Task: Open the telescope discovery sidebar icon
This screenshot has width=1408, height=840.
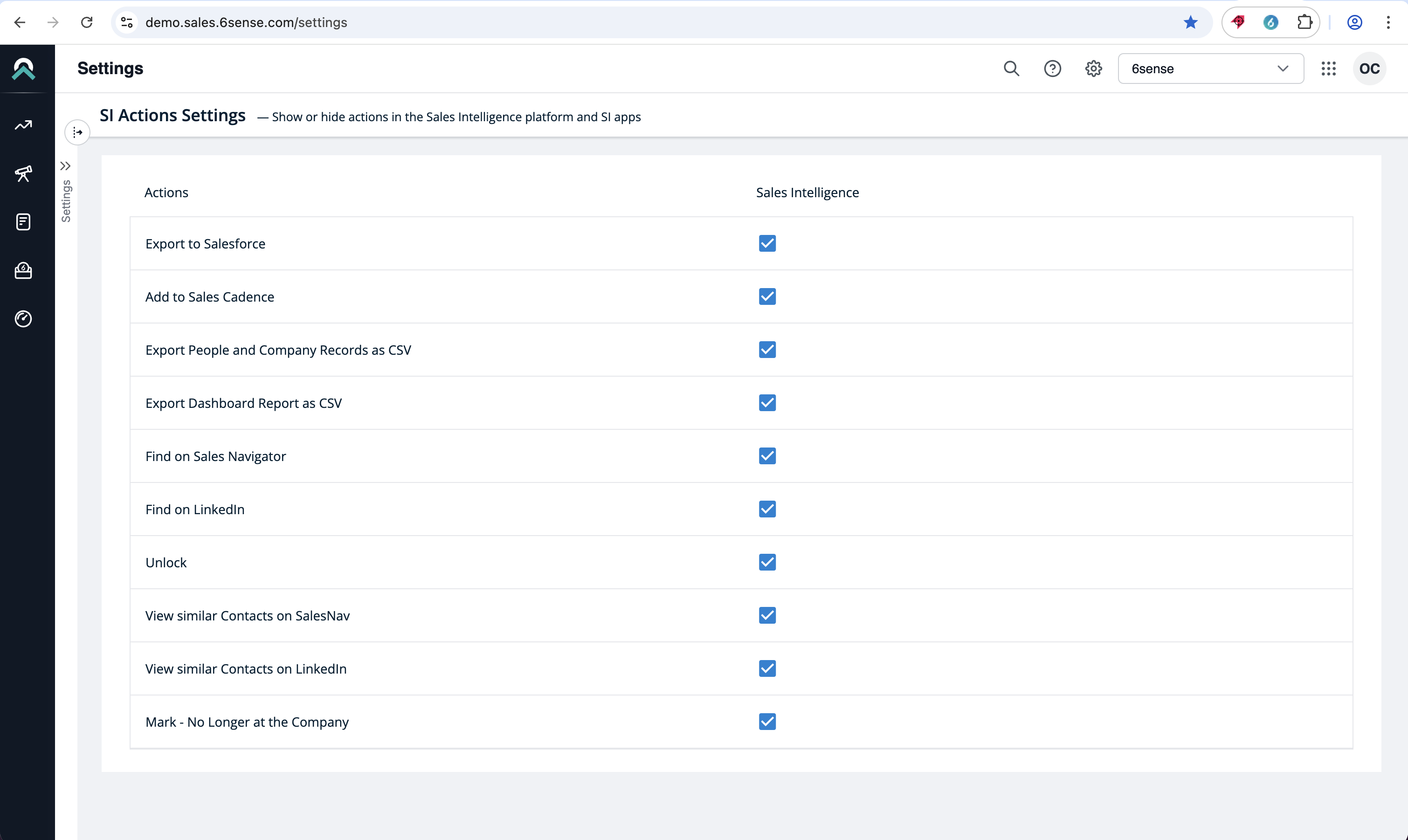Action: 23,173
